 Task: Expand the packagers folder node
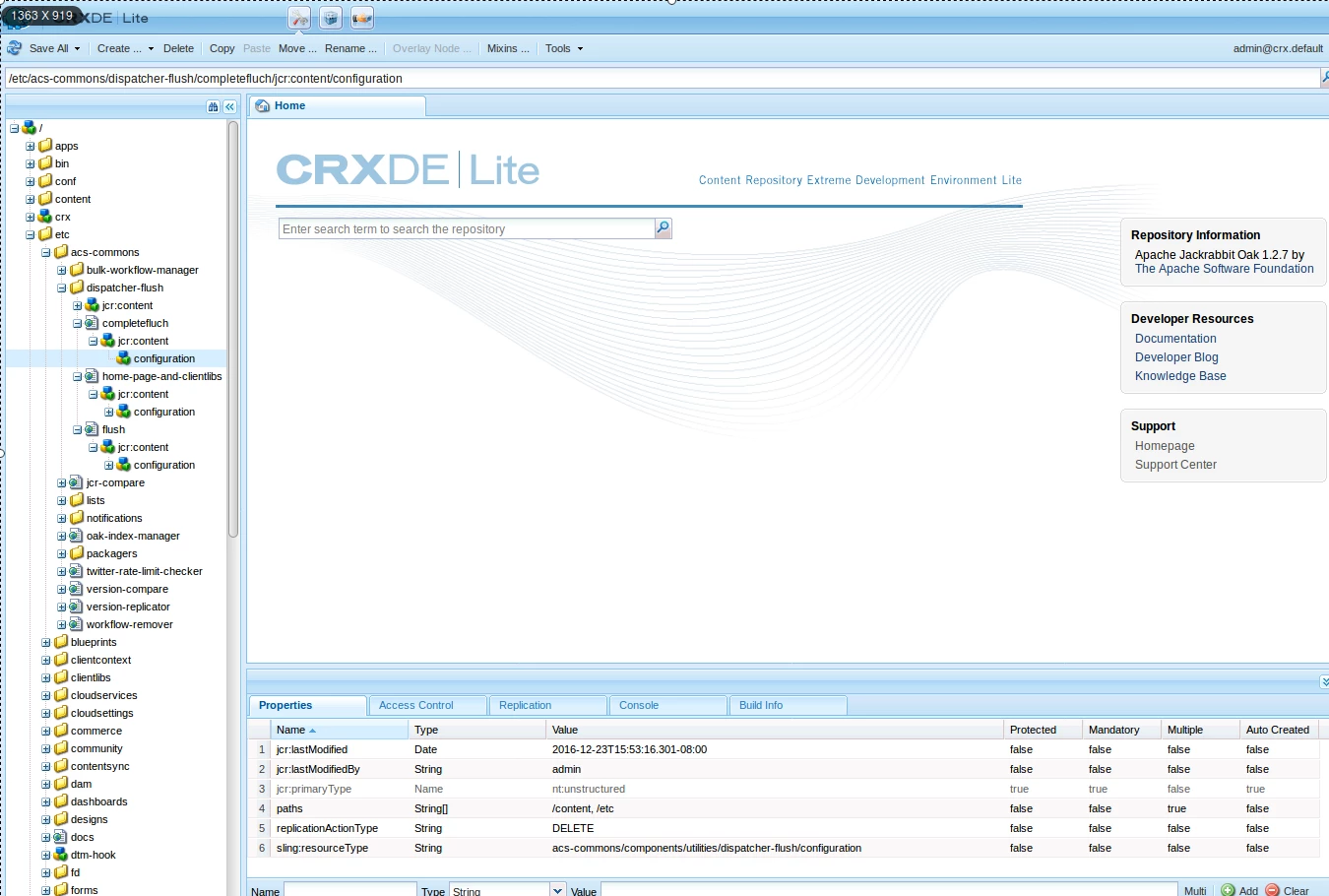tap(61, 553)
